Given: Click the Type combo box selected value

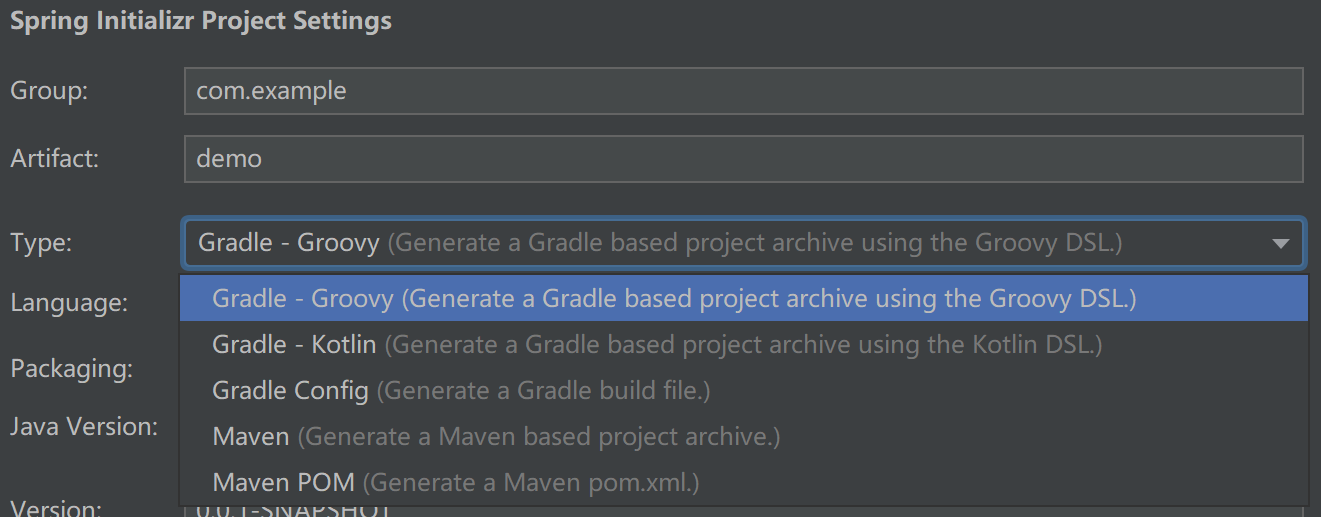Looking at the screenshot, I should [288, 243].
